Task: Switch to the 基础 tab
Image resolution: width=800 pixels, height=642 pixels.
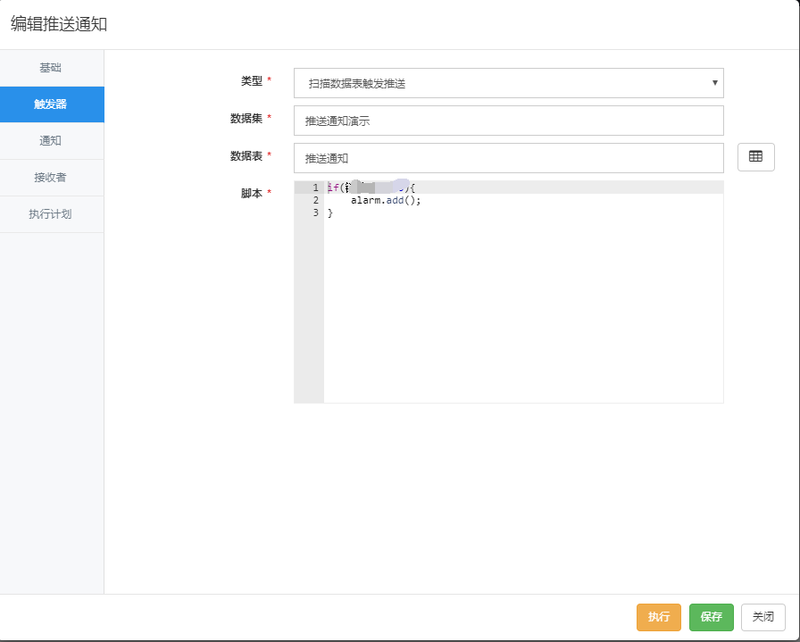Action: point(51,67)
